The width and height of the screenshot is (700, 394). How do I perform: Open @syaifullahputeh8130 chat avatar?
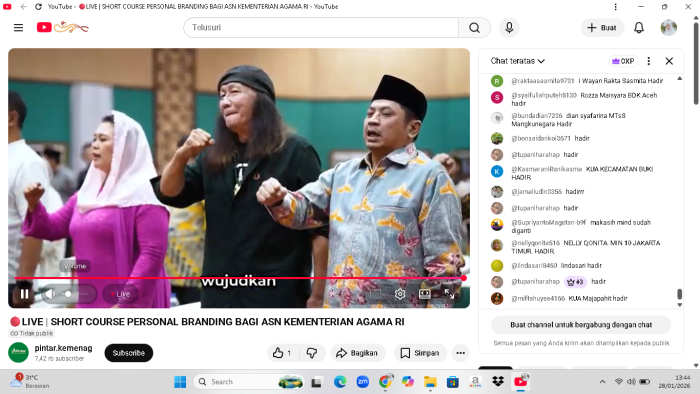(x=496, y=97)
